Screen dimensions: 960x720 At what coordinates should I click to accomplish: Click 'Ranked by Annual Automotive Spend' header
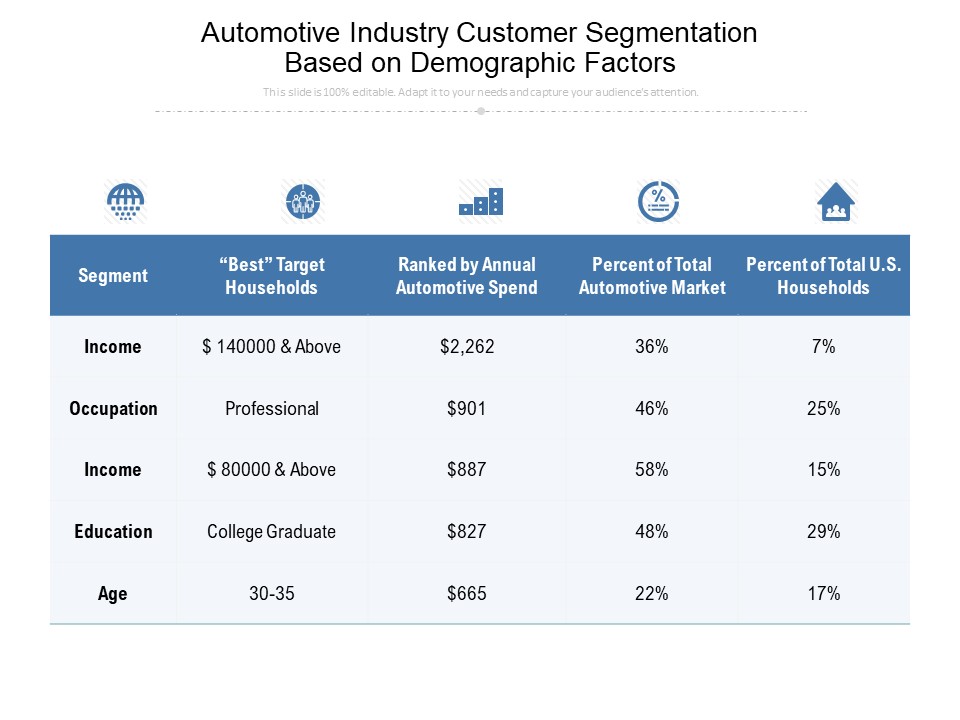point(467,276)
